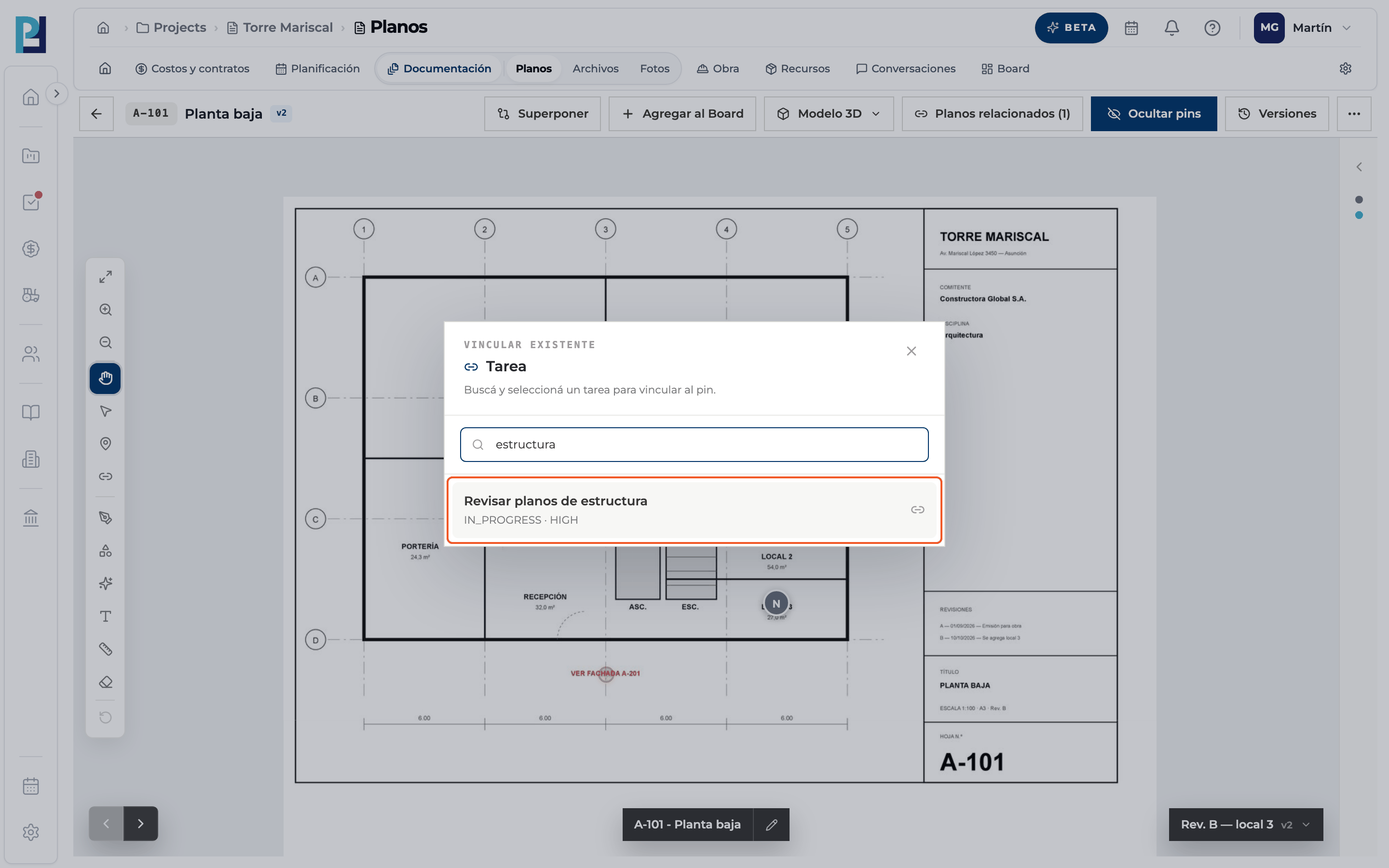Switch to the Fotos tab
This screenshot has width=1389, height=868.
pos(654,68)
